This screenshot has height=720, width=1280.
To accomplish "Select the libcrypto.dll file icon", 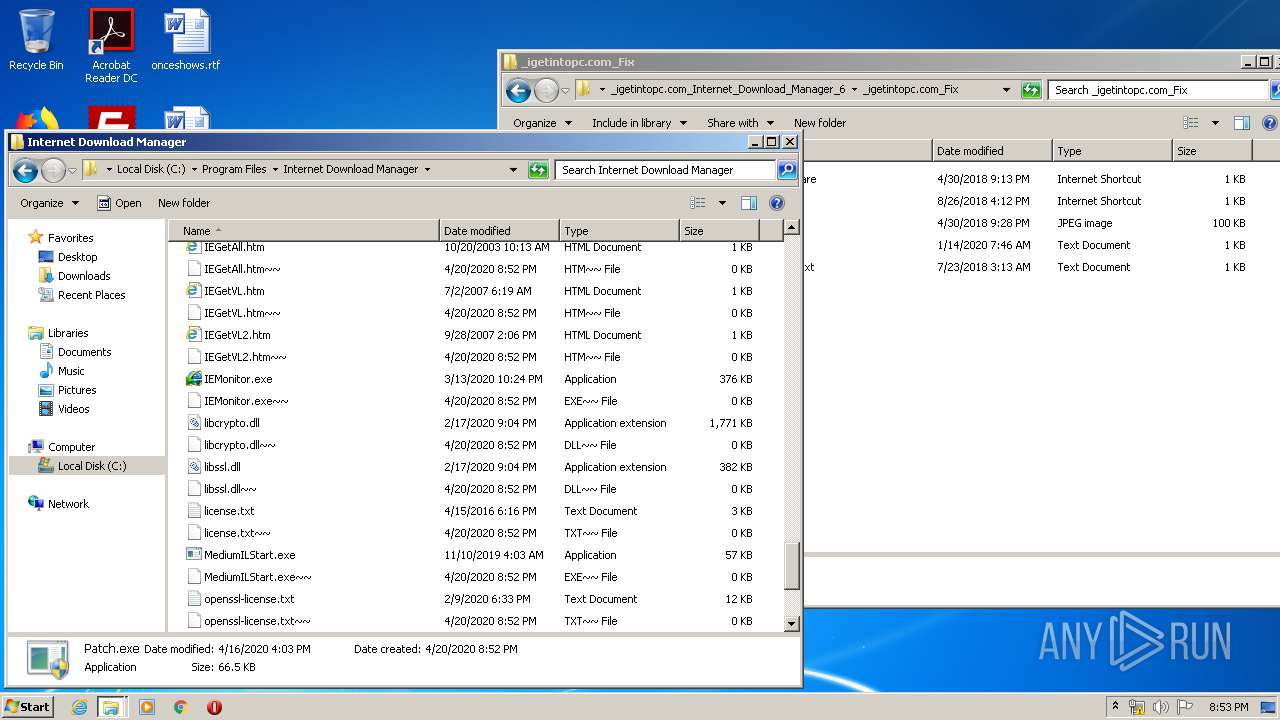I will [x=194, y=423].
